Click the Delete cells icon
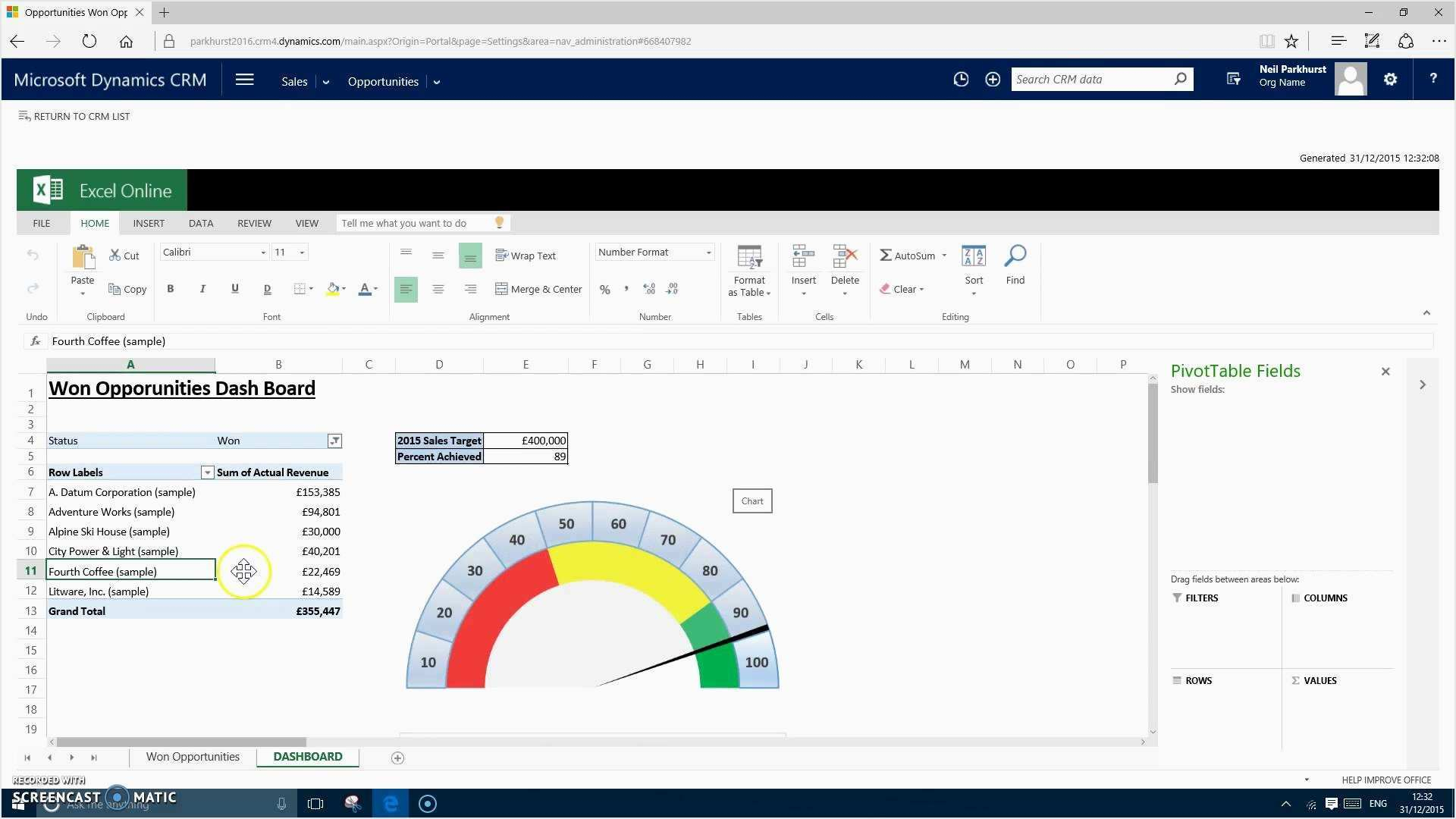This screenshot has height=819, width=1456. [x=845, y=257]
